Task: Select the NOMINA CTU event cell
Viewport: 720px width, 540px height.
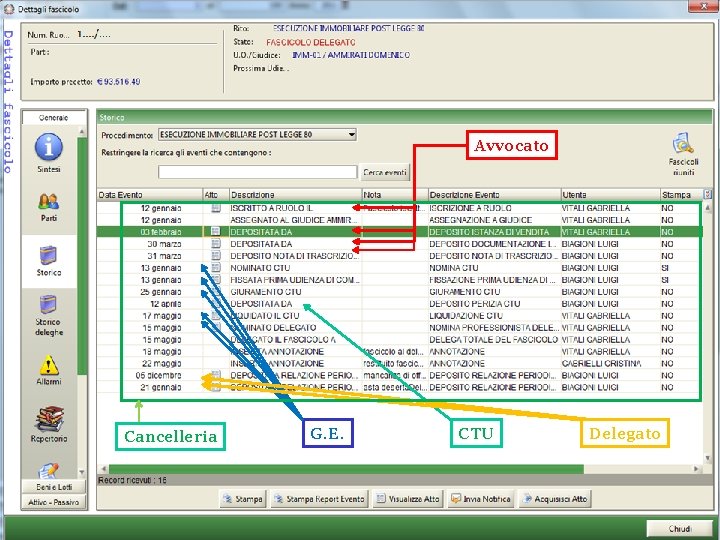Action: click(x=494, y=268)
